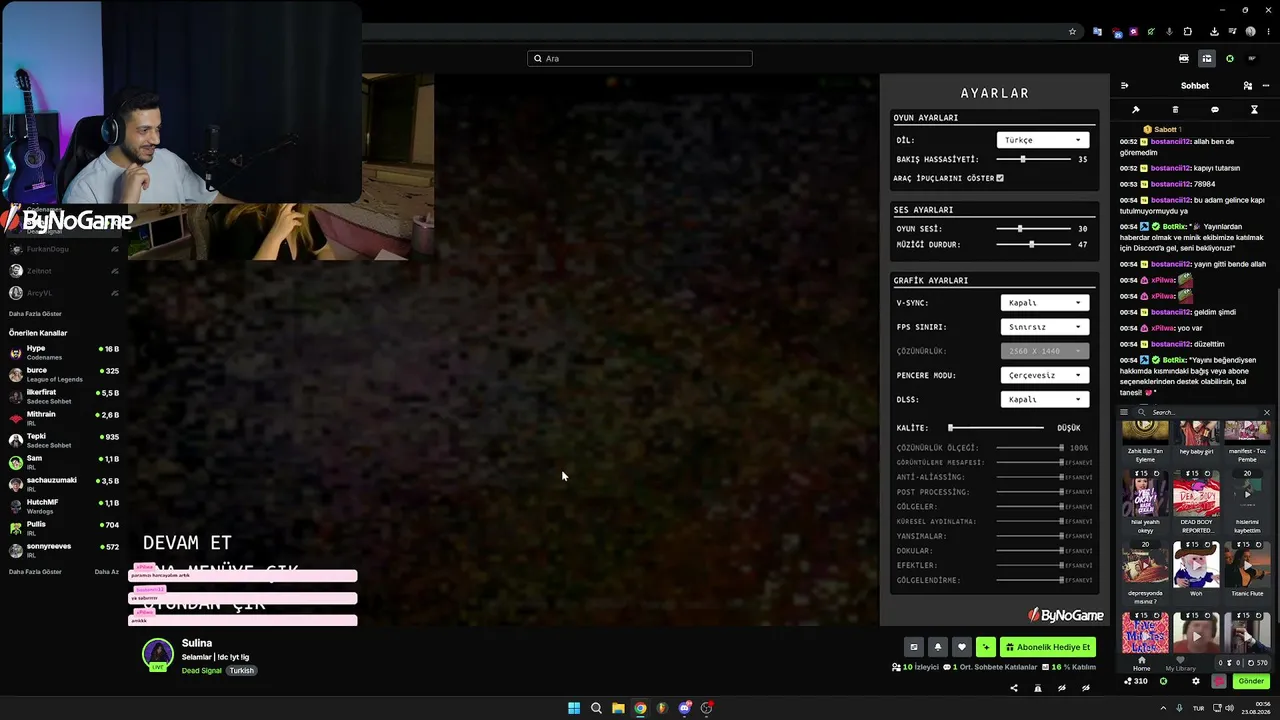Click the speech bubble icon in chat toolbar
Screen dimensions: 1280x720
(x=1215, y=110)
